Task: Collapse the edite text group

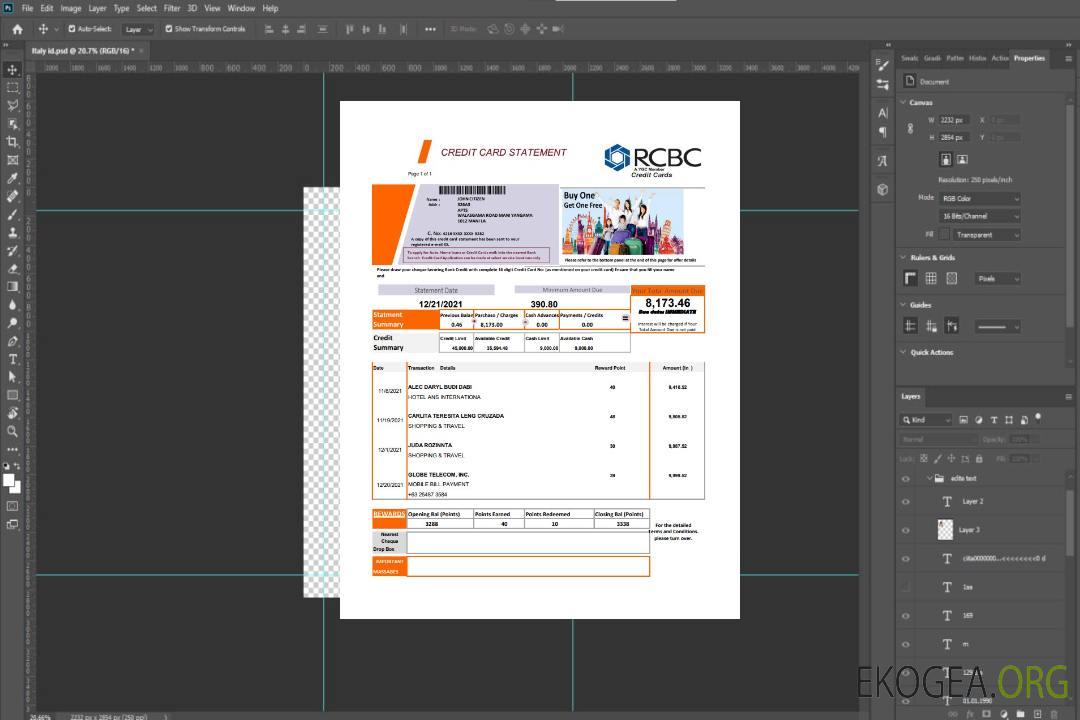Action: coord(929,478)
